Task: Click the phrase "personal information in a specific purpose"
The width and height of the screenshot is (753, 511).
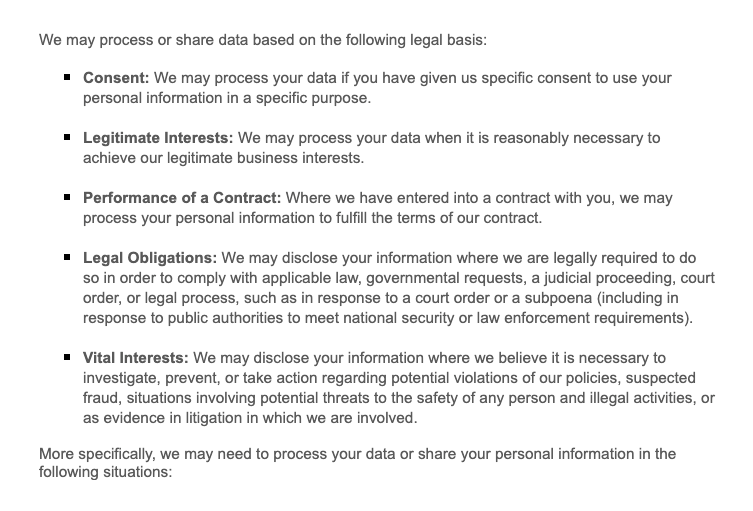Action: (x=227, y=98)
